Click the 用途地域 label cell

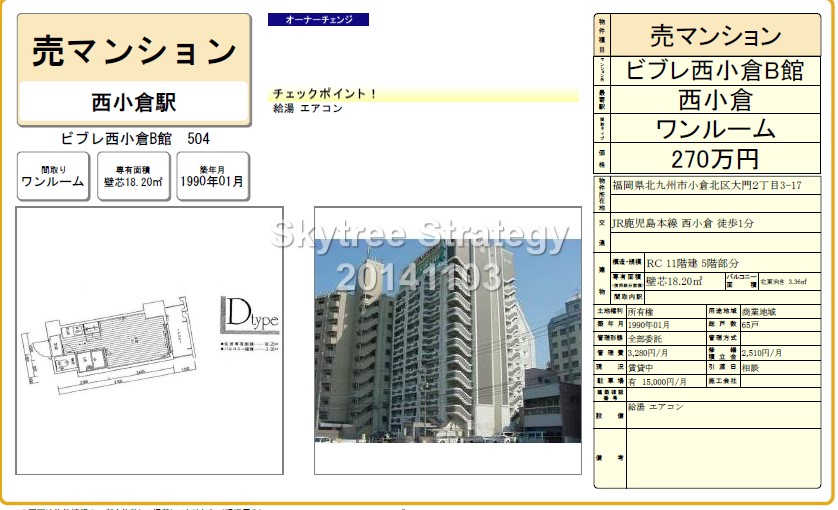723,311
